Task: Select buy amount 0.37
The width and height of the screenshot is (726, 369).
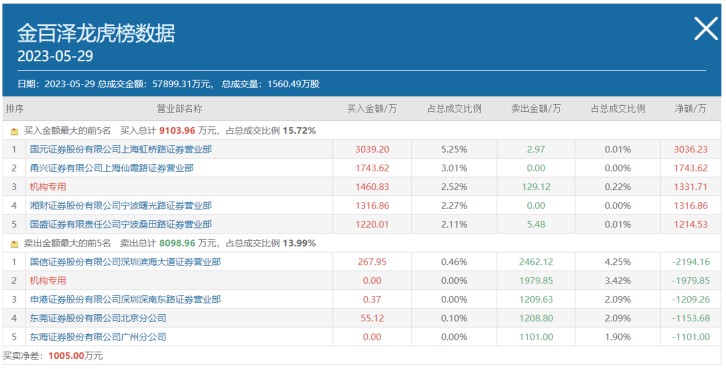Action: pos(372,300)
